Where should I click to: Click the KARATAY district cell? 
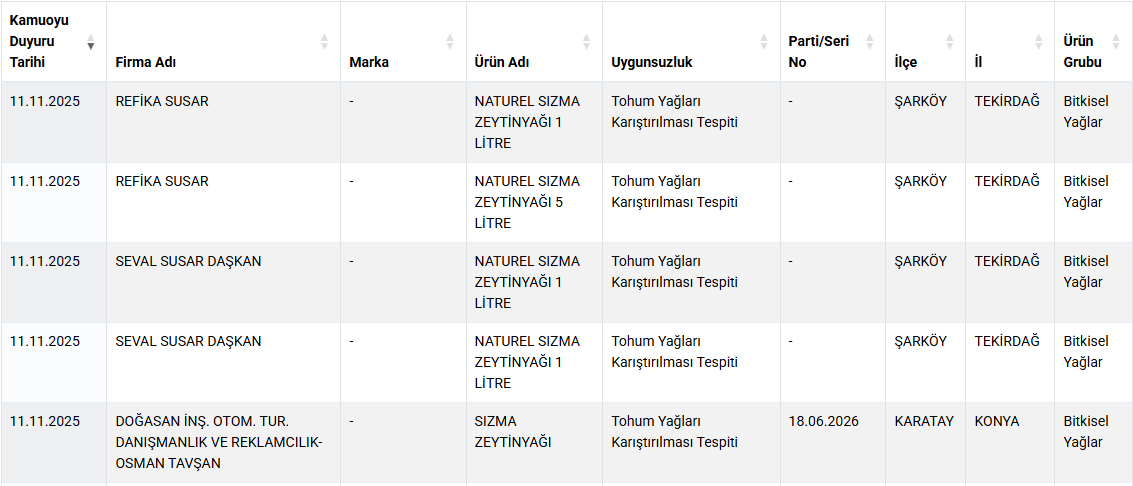[924, 421]
